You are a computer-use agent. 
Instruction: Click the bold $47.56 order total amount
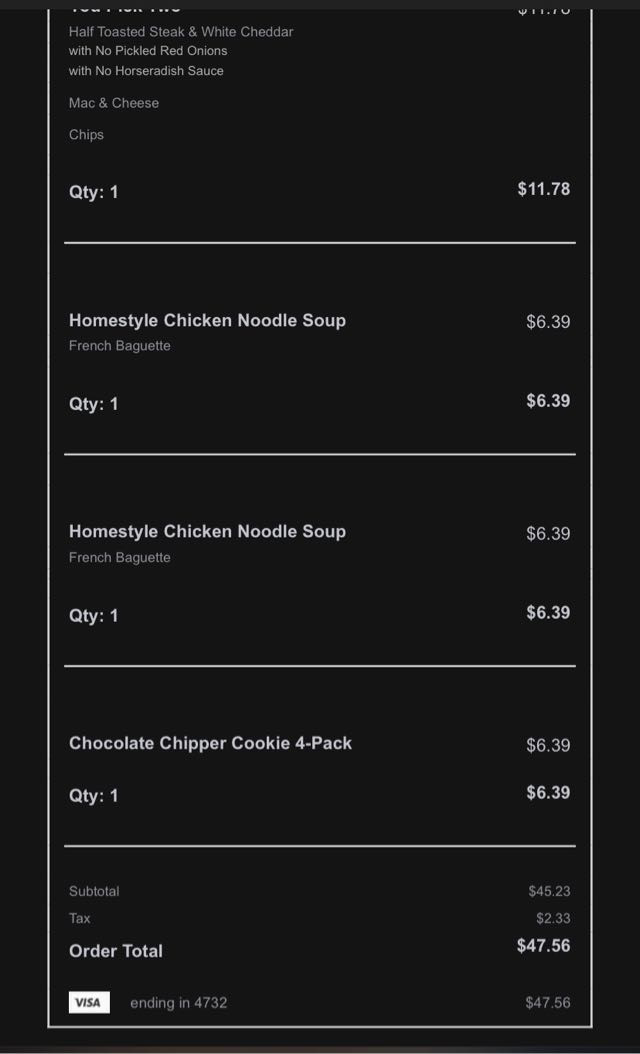(x=543, y=945)
